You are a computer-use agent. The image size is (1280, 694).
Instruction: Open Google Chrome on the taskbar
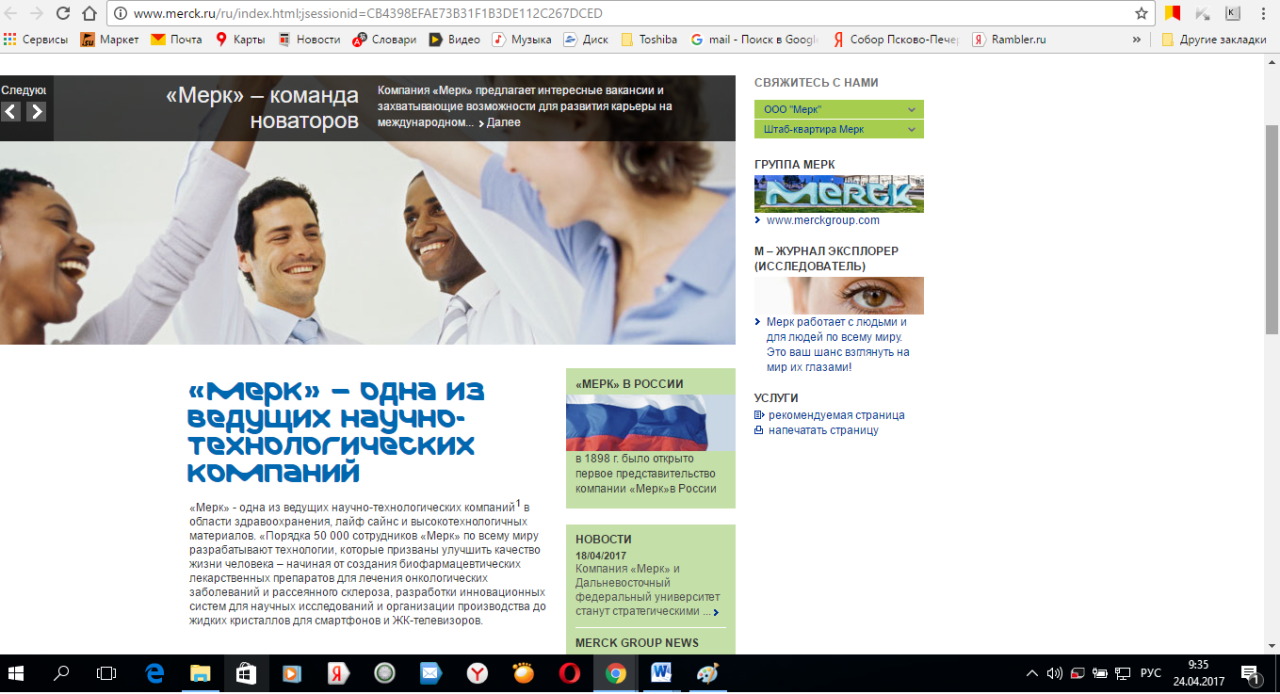[x=615, y=673]
